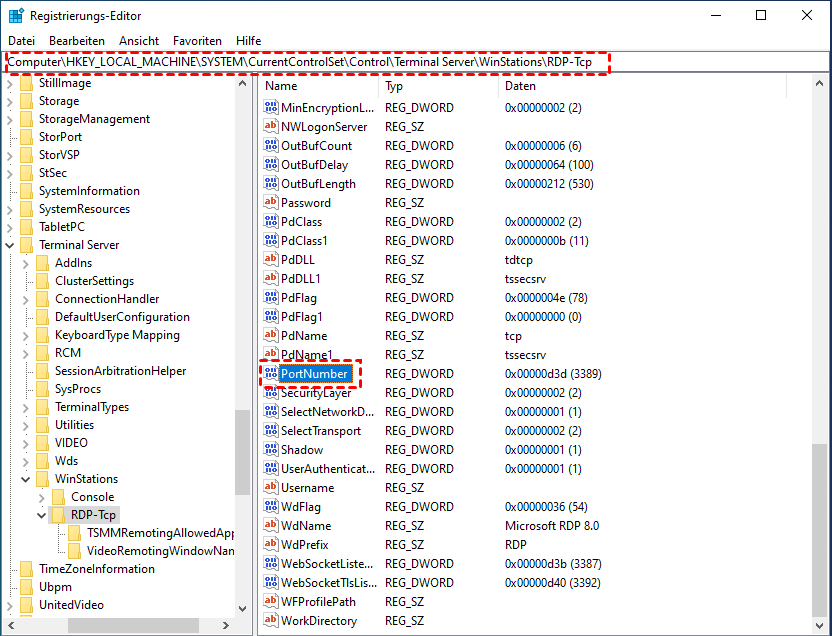Click the DWORD icon next to PortNumber

(x=270, y=374)
